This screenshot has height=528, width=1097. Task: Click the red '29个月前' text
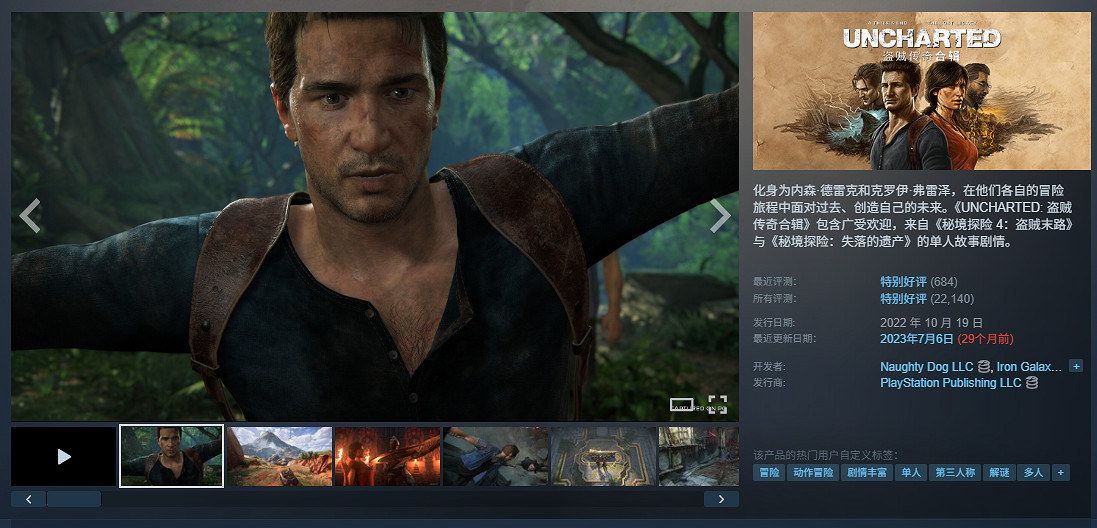[x=985, y=339]
